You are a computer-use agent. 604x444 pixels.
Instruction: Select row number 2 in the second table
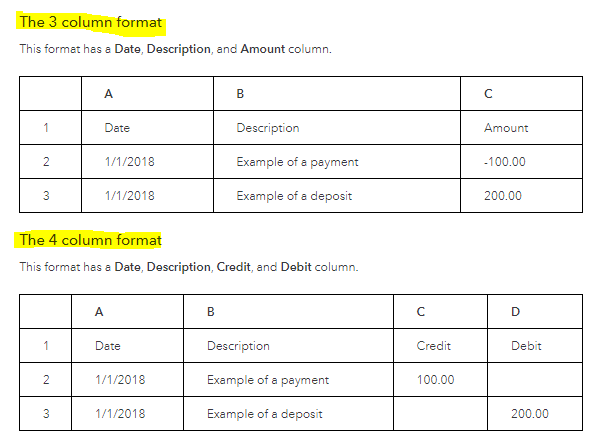45,380
